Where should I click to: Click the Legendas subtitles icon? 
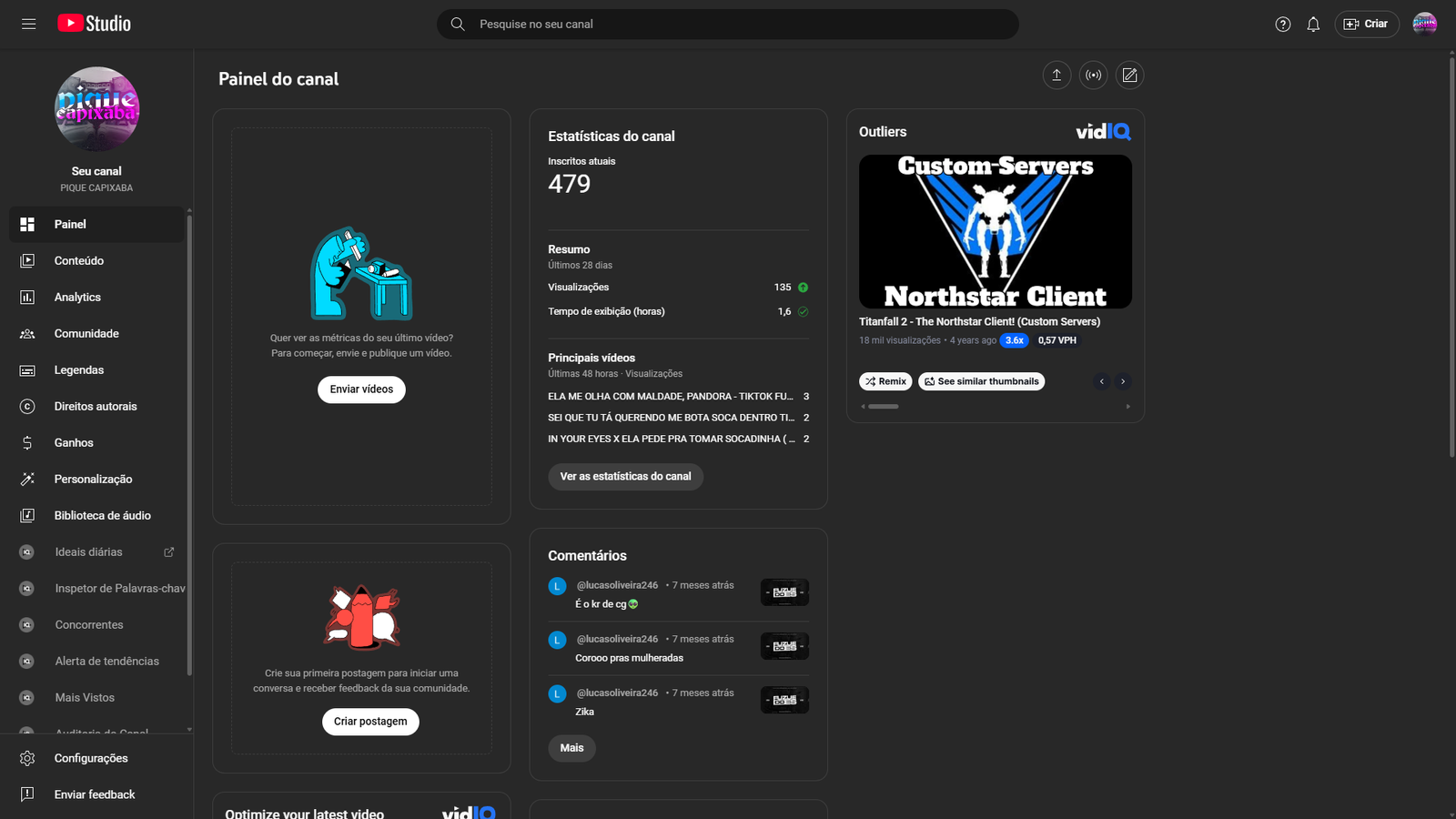[27, 370]
